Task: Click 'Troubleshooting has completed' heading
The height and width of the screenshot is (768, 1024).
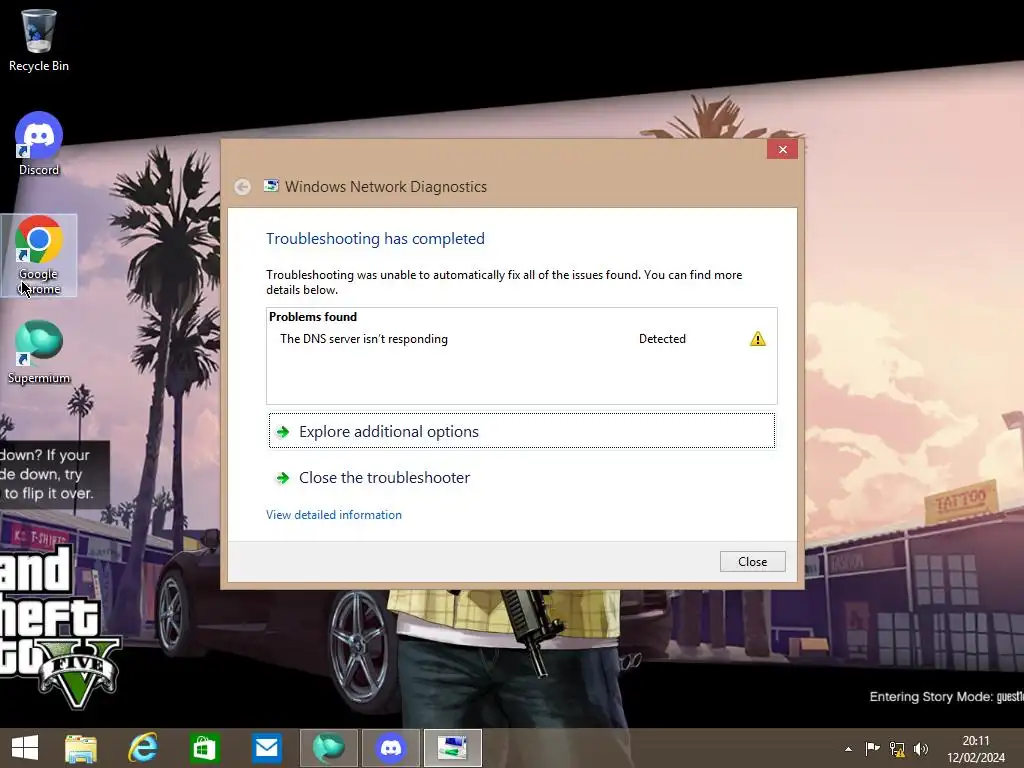Action: [376, 238]
